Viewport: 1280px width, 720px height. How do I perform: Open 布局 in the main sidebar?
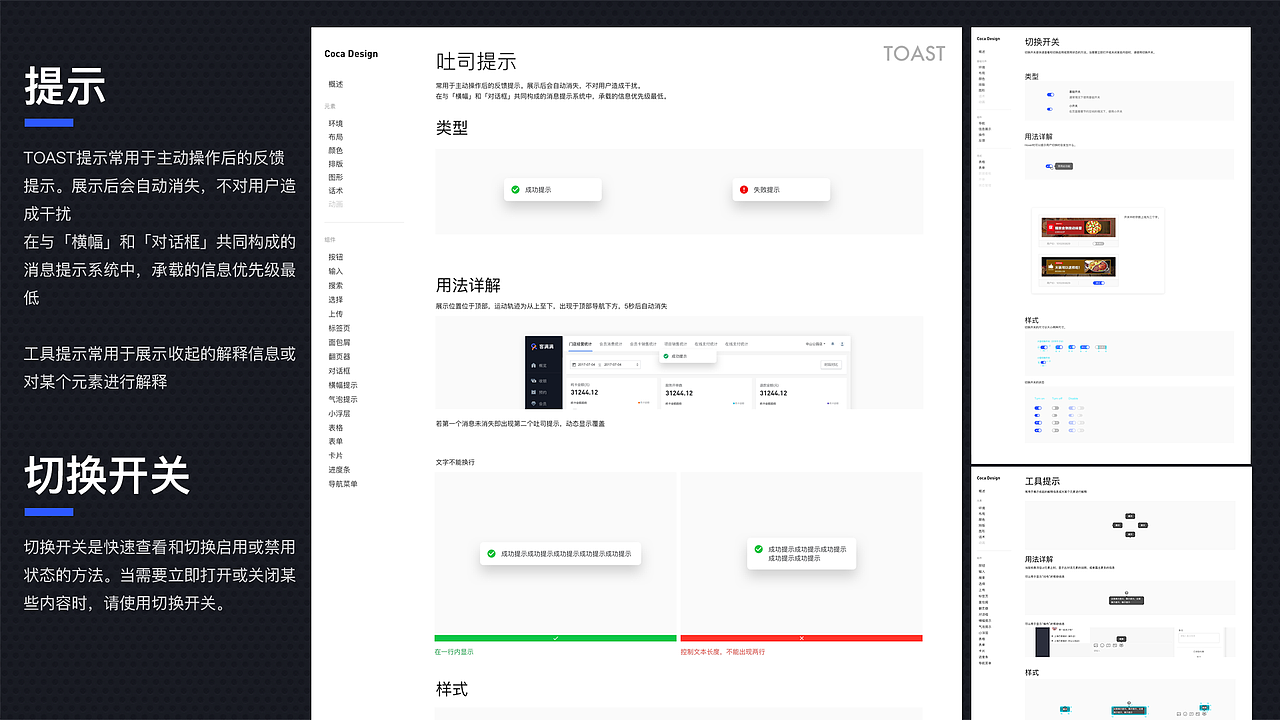click(335, 137)
